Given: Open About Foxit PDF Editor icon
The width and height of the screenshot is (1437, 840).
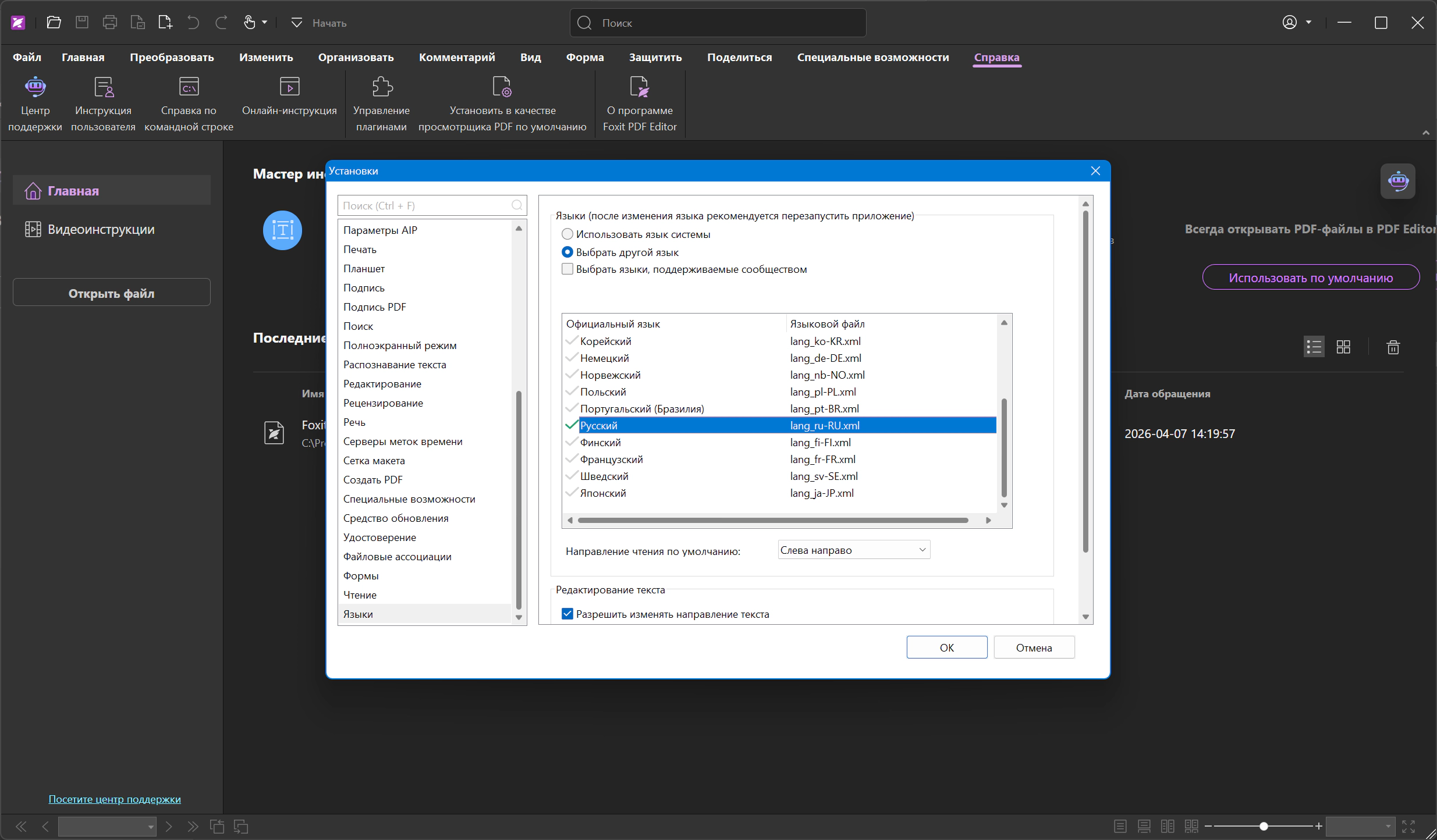Looking at the screenshot, I should point(639,87).
